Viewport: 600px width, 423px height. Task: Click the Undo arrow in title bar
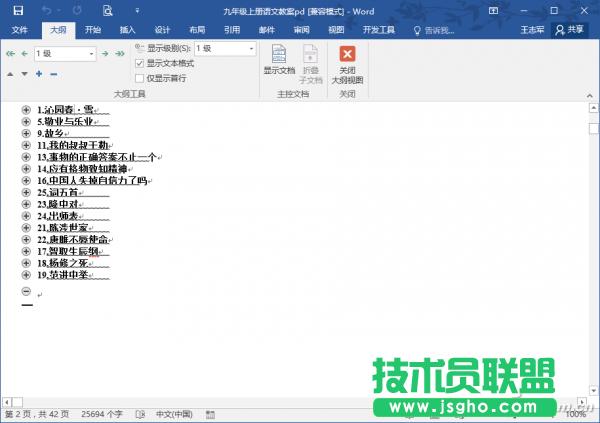point(49,9)
